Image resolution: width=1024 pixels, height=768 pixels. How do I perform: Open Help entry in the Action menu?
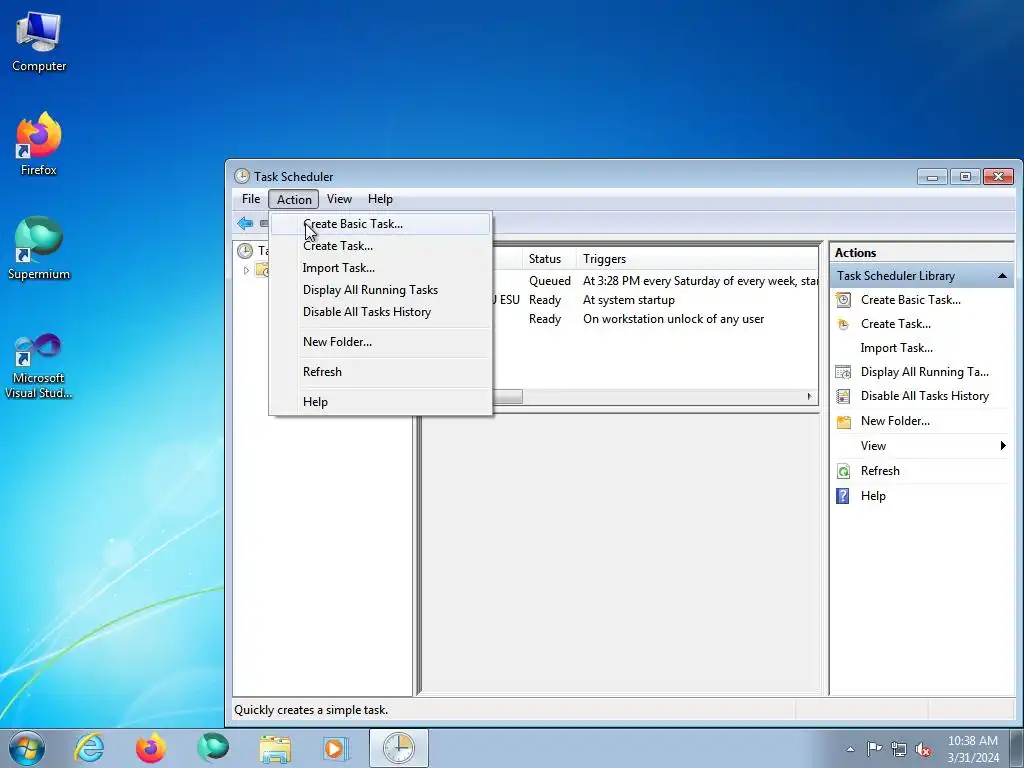(x=380, y=402)
